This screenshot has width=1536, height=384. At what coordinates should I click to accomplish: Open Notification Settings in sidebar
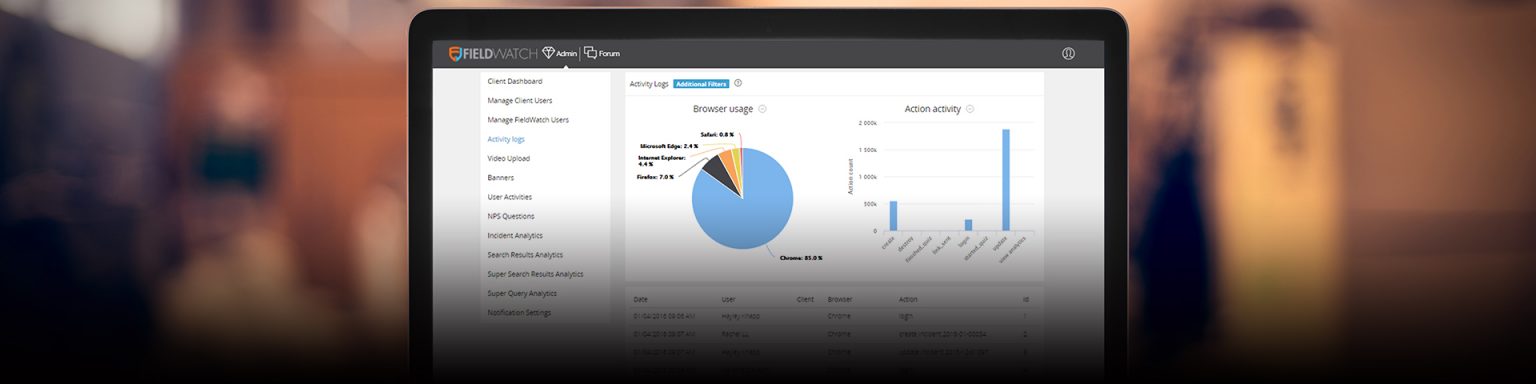pos(519,313)
